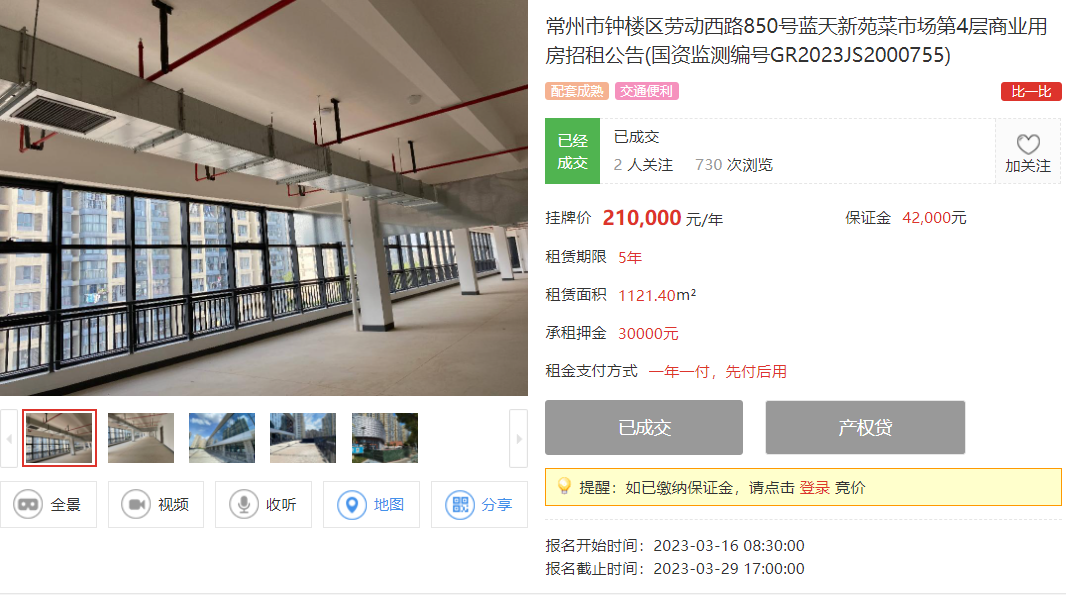The height and width of the screenshot is (595, 1066).
Task: Select the fifth building facade thumbnail
Action: (385, 438)
